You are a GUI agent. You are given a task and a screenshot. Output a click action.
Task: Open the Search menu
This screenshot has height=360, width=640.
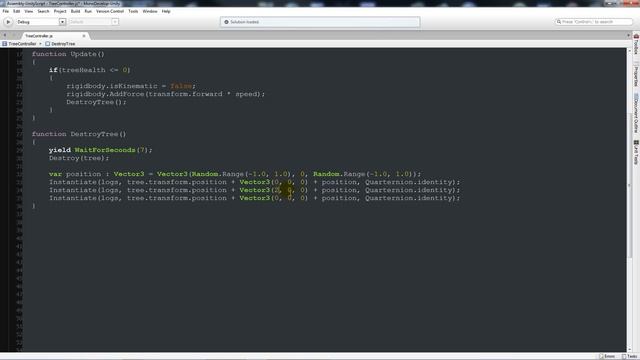click(x=43, y=11)
